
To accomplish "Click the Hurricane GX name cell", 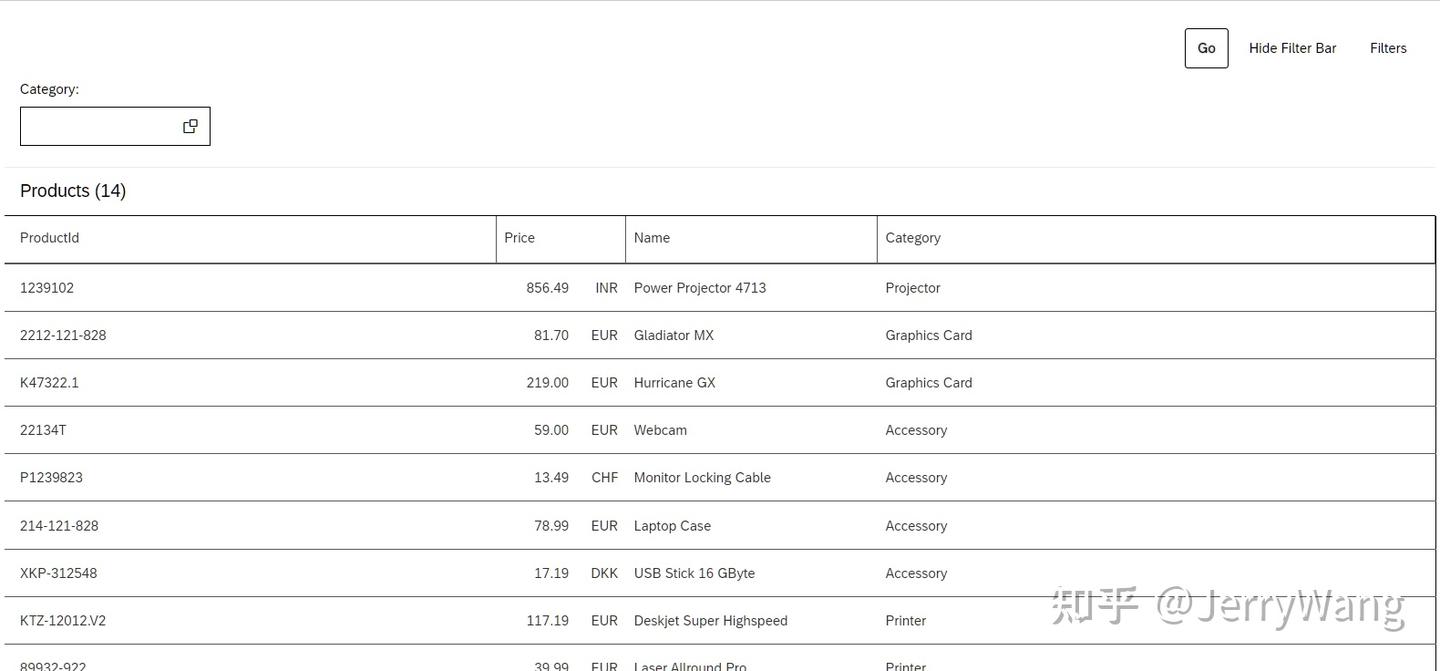I will point(675,383).
